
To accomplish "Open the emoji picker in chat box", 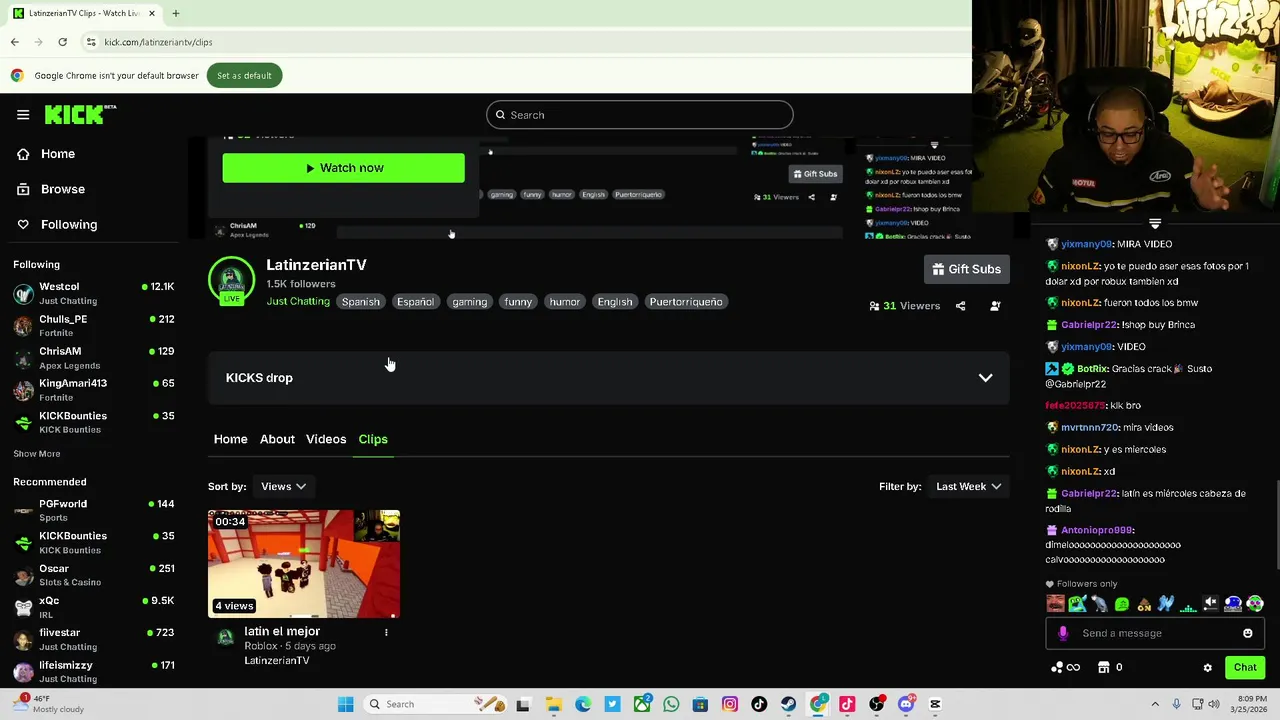I will tap(1248, 633).
